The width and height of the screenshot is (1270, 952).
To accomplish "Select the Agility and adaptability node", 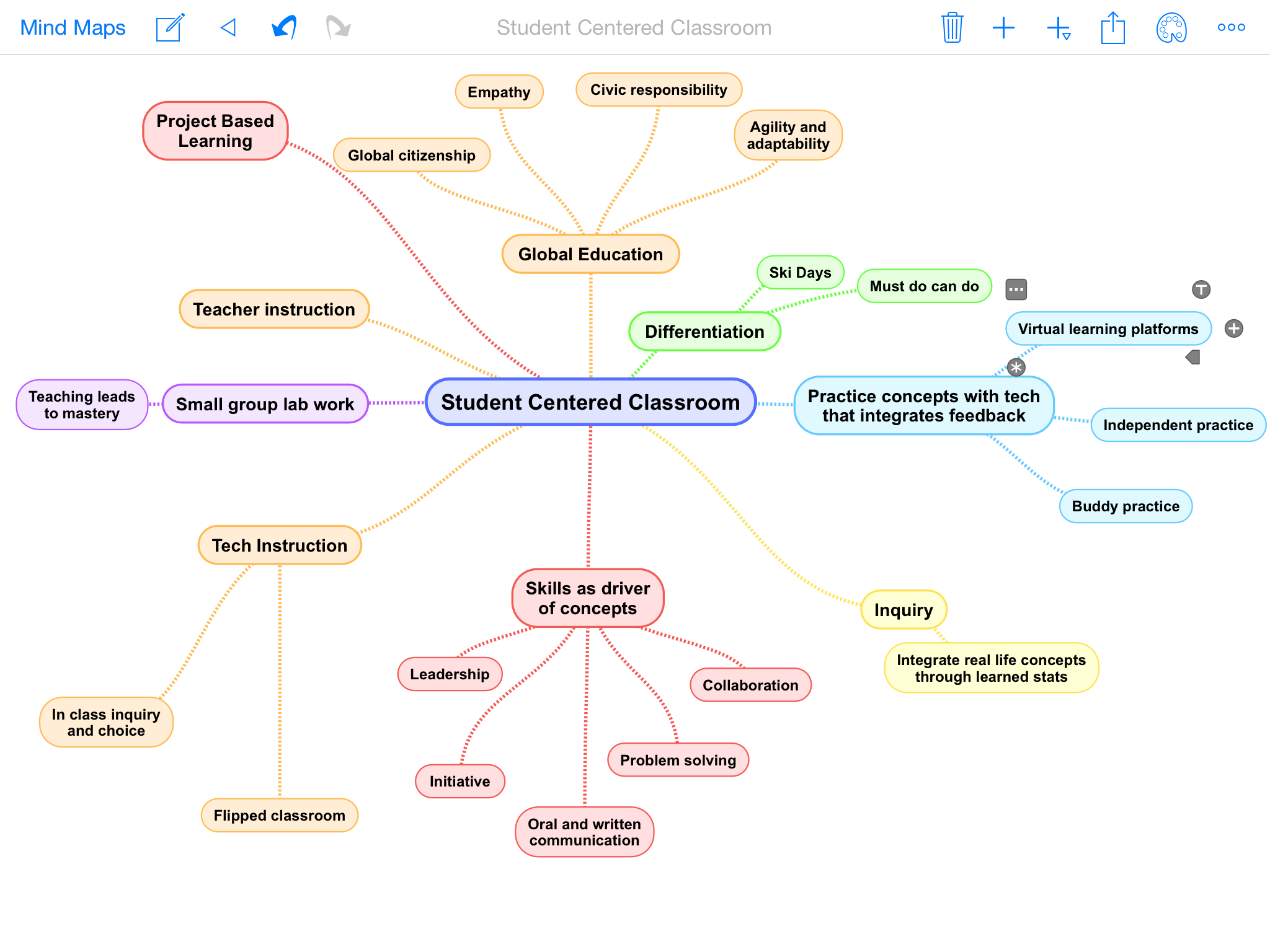I will (x=788, y=135).
